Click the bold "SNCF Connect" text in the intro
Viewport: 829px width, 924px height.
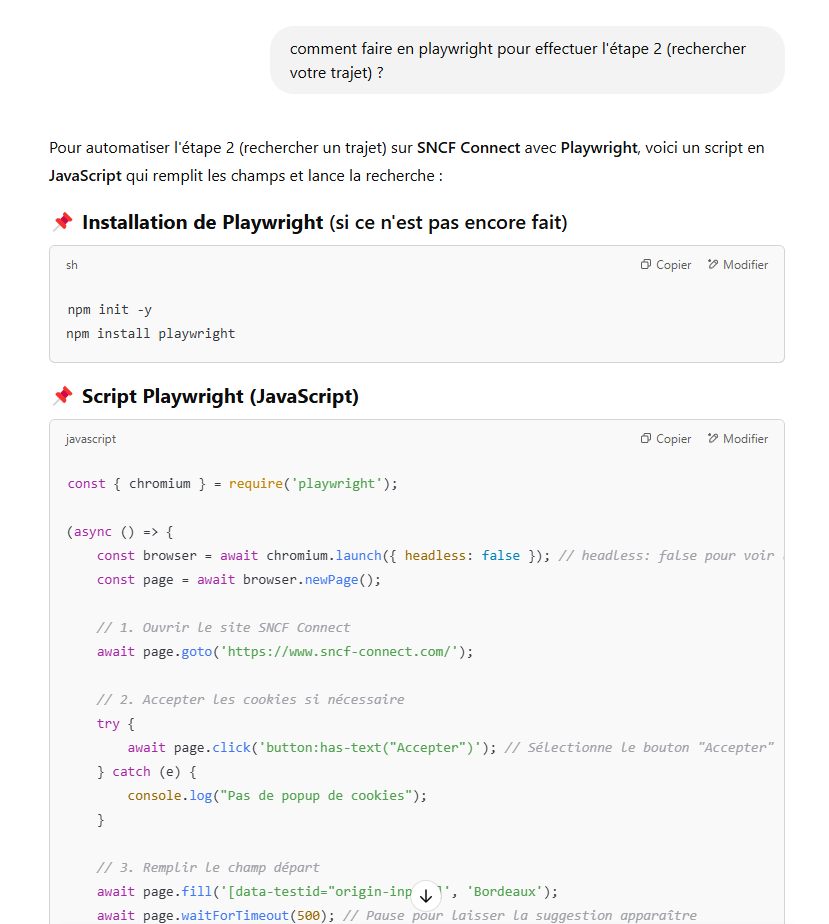click(468, 148)
